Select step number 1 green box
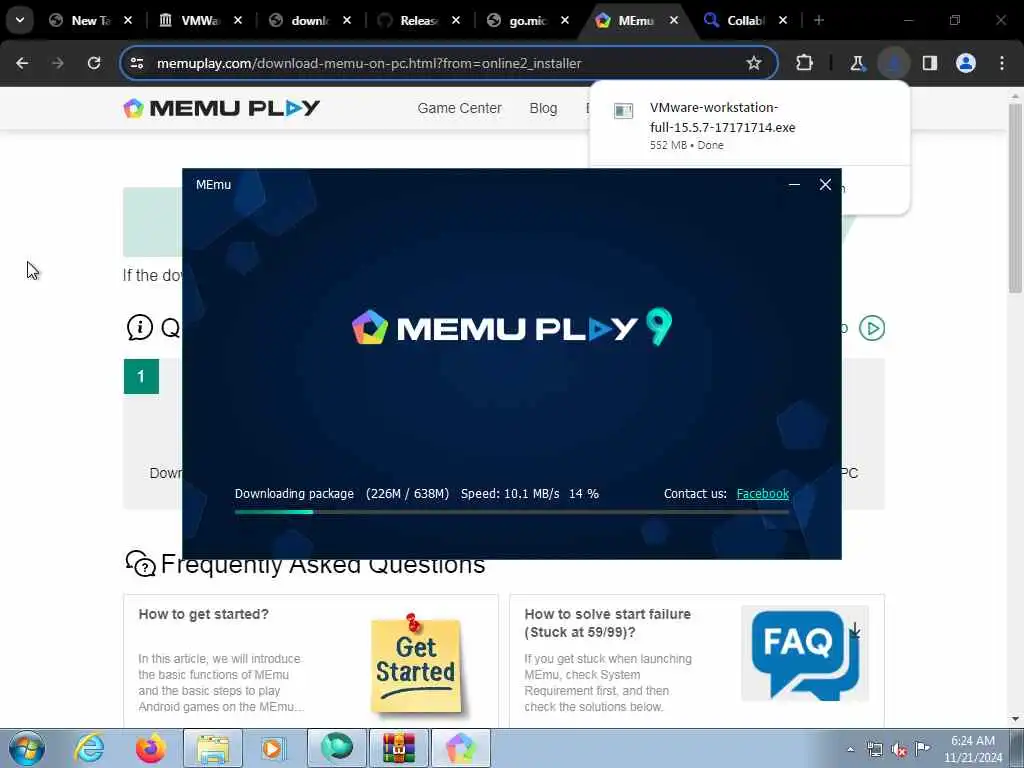 (141, 376)
